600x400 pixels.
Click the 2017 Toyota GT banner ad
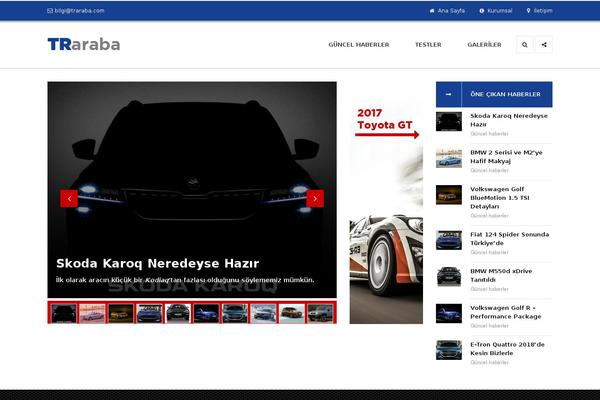(x=386, y=203)
